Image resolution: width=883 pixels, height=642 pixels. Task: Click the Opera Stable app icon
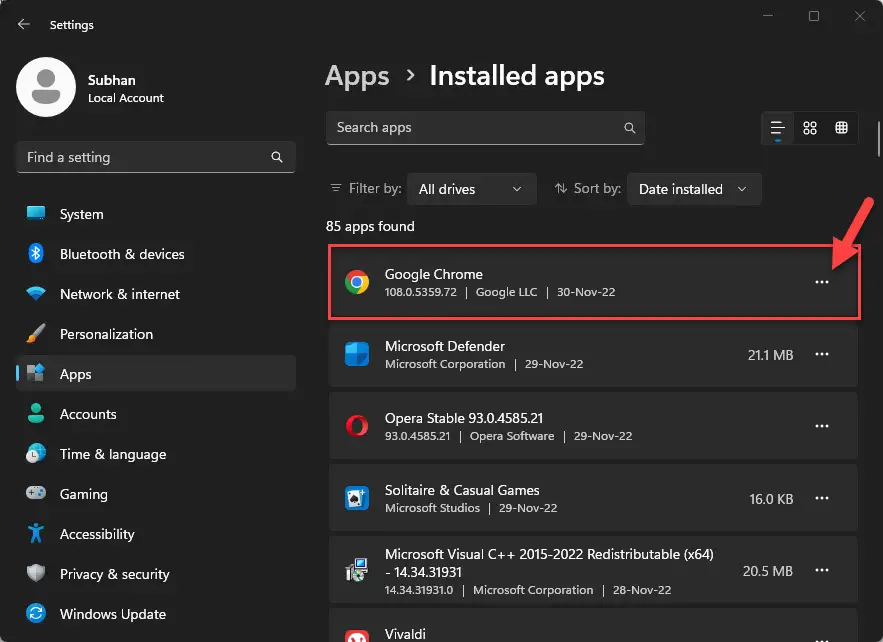[356, 426]
